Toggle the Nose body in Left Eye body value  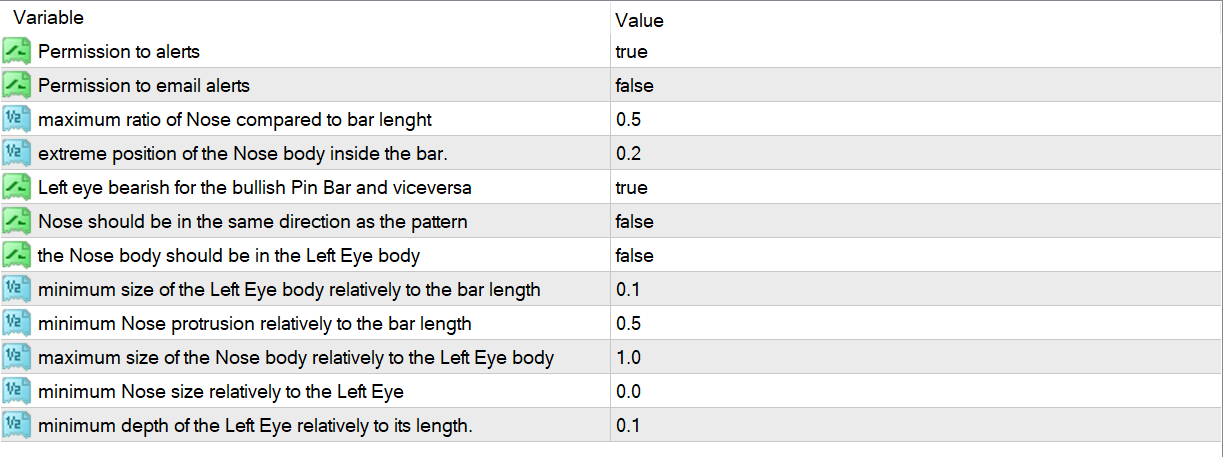(x=634, y=256)
